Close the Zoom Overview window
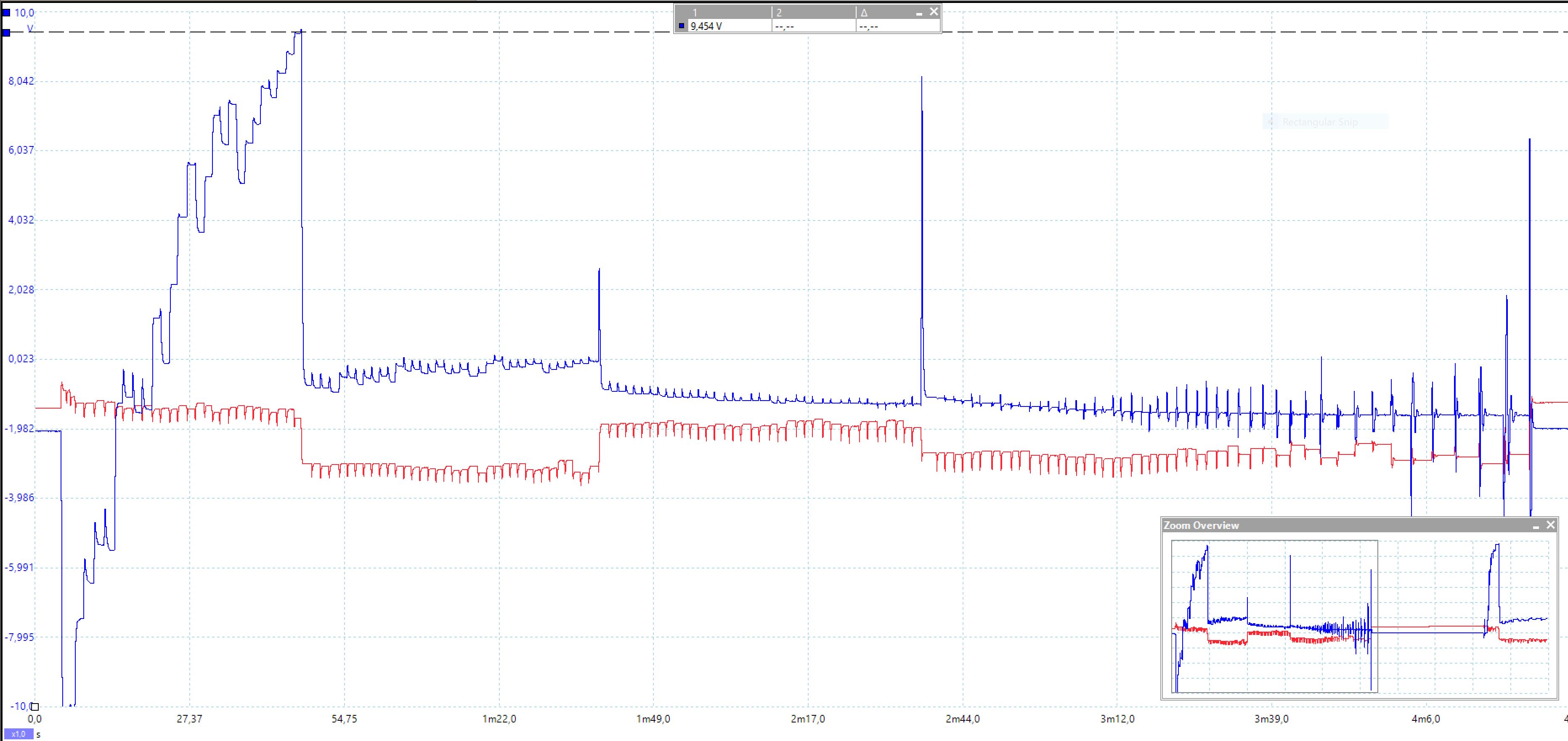Image resolution: width=1568 pixels, height=741 pixels. click(1550, 525)
